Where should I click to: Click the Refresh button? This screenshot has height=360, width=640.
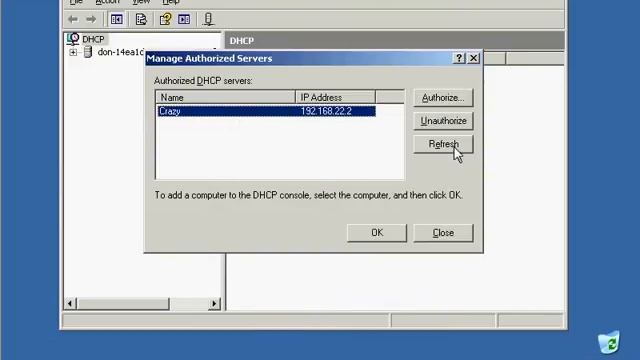443,144
